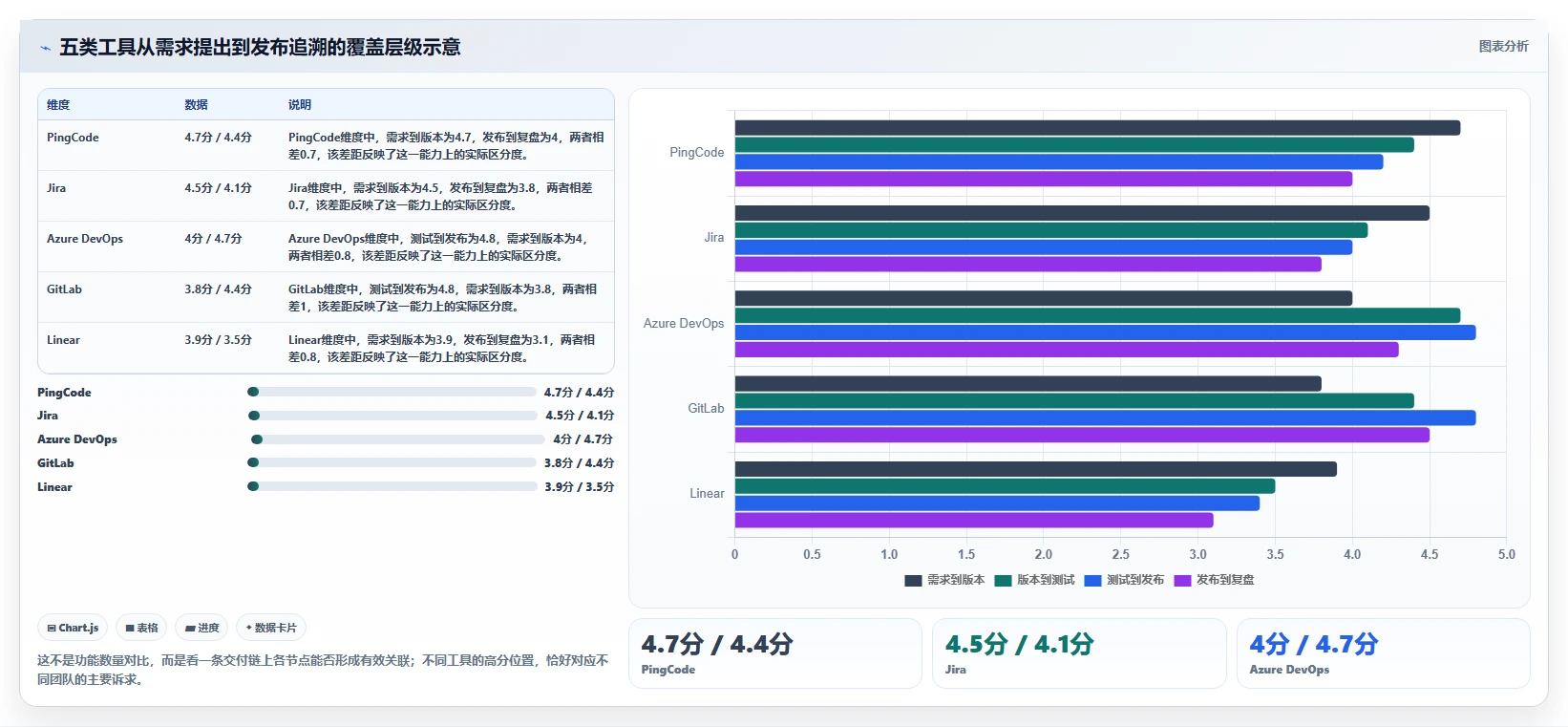Click GitLab blue 测试到发布 bar in chart
The height and width of the screenshot is (727, 1568).
click(1105, 417)
